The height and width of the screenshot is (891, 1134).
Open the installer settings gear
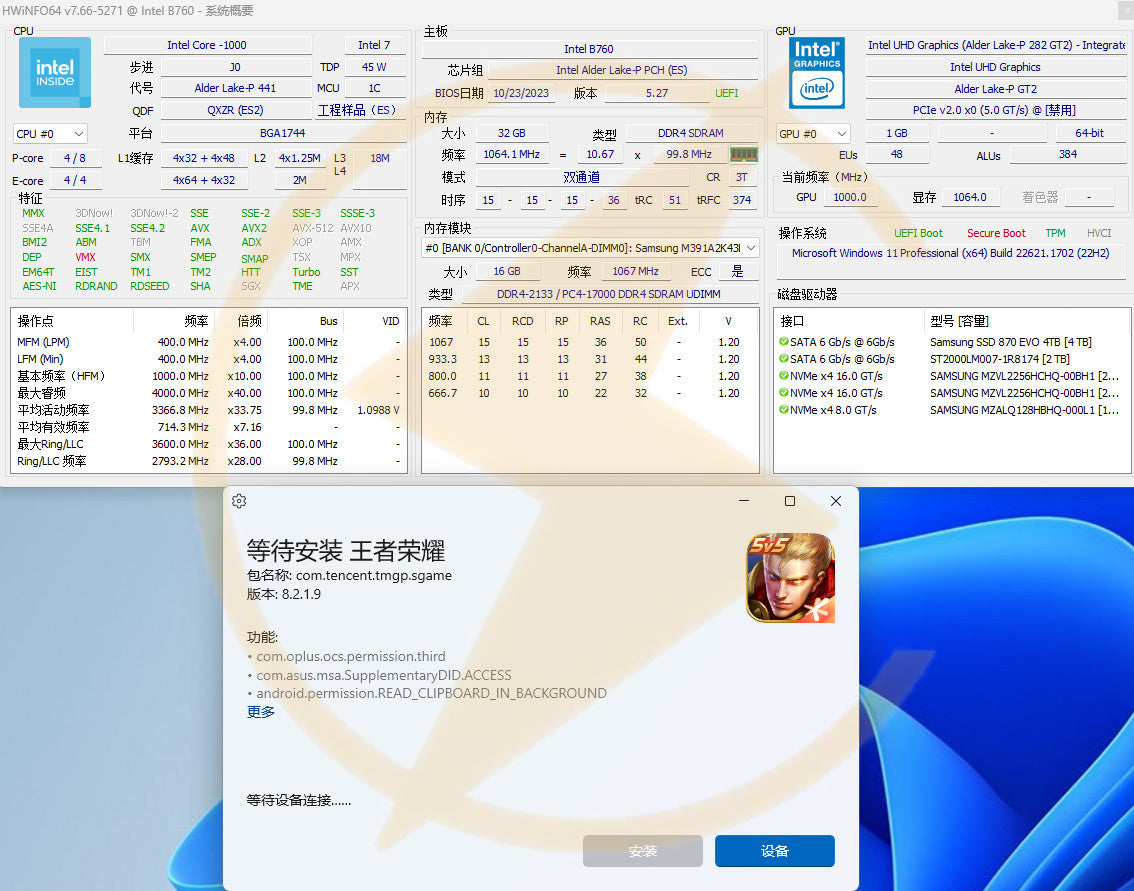239,501
